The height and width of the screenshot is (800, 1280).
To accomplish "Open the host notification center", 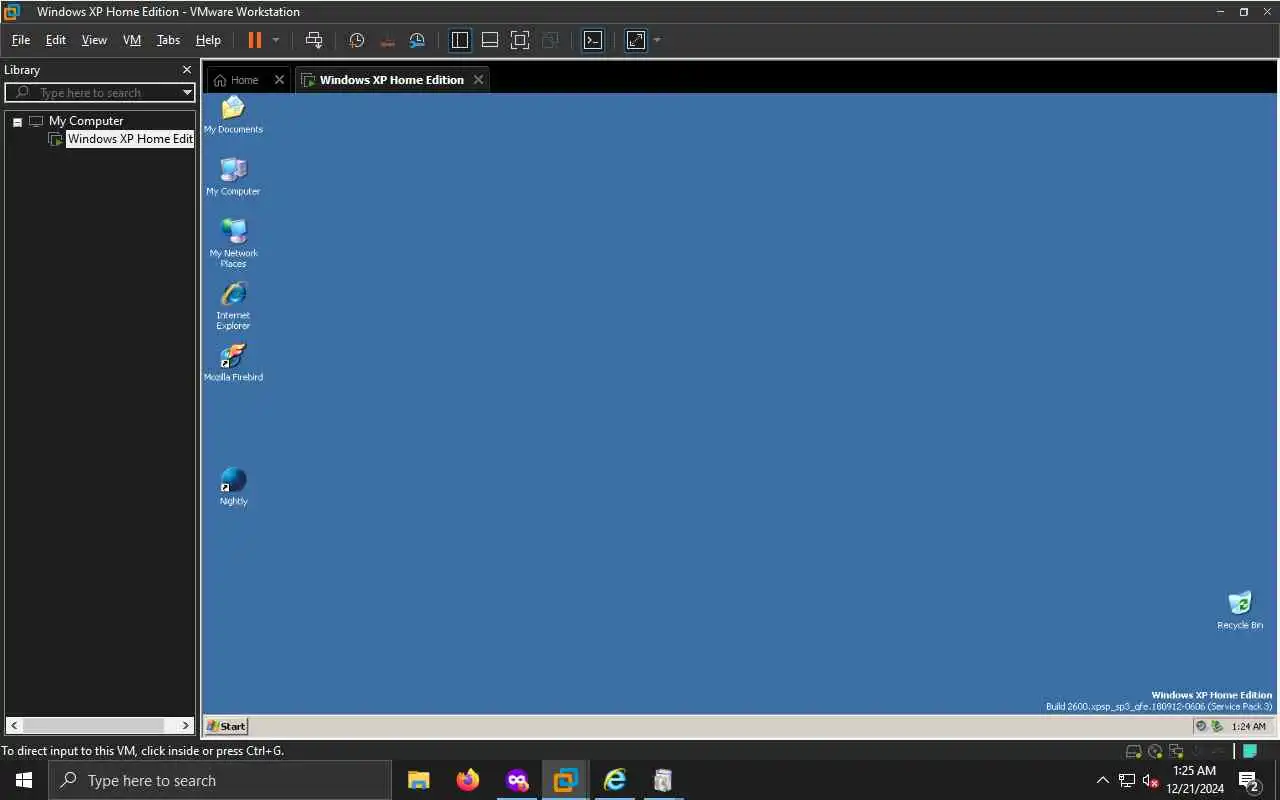I will (x=1249, y=780).
